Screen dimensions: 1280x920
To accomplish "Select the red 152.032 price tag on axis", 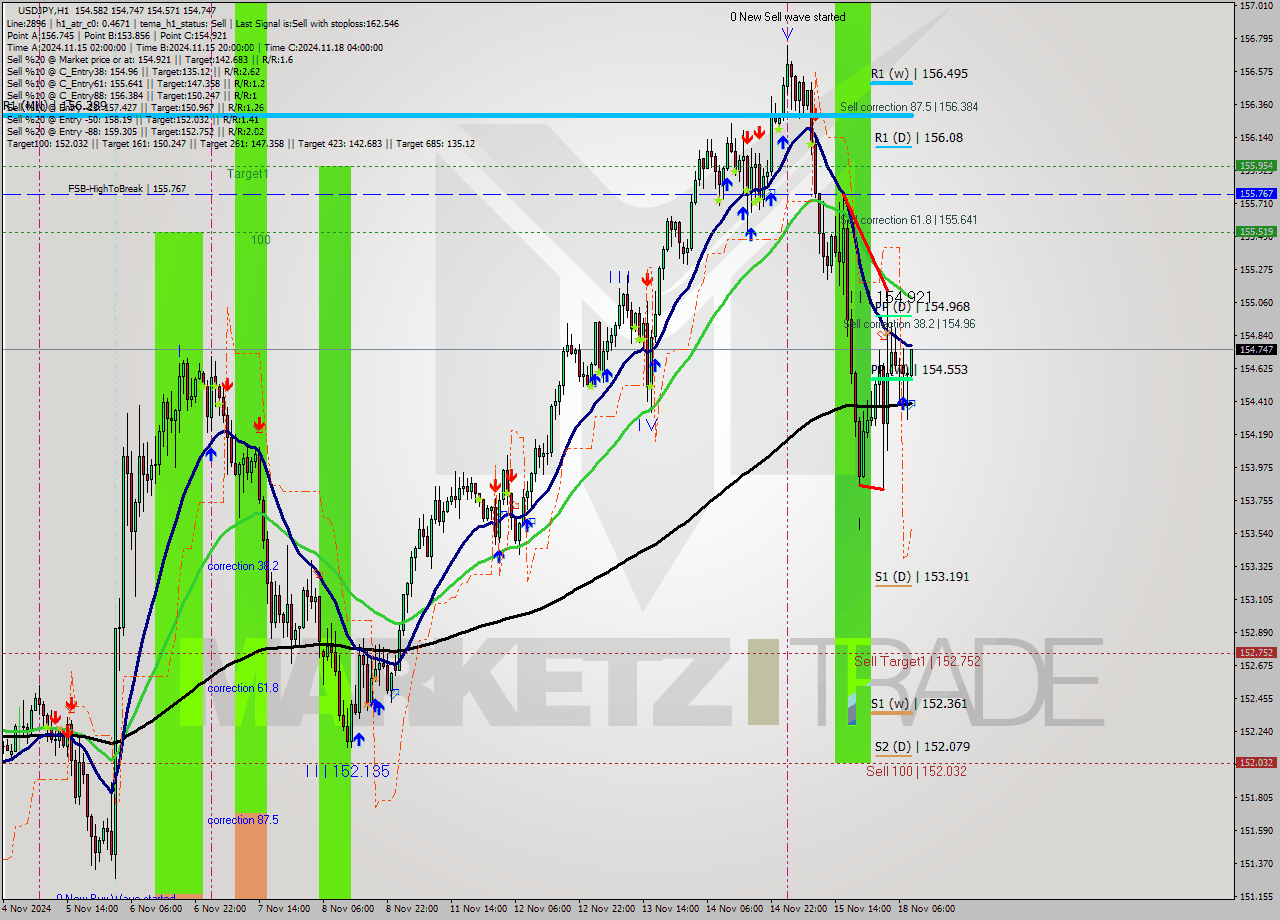I will (x=1256, y=762).
